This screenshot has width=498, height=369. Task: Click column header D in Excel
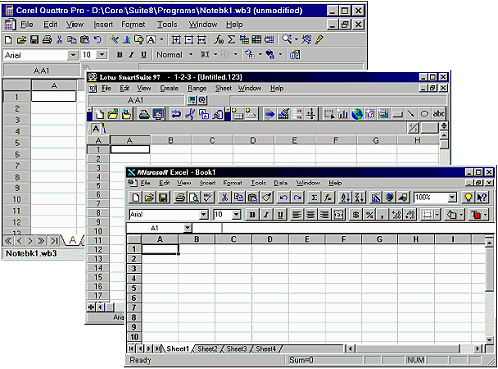click(x=270, y=239)
